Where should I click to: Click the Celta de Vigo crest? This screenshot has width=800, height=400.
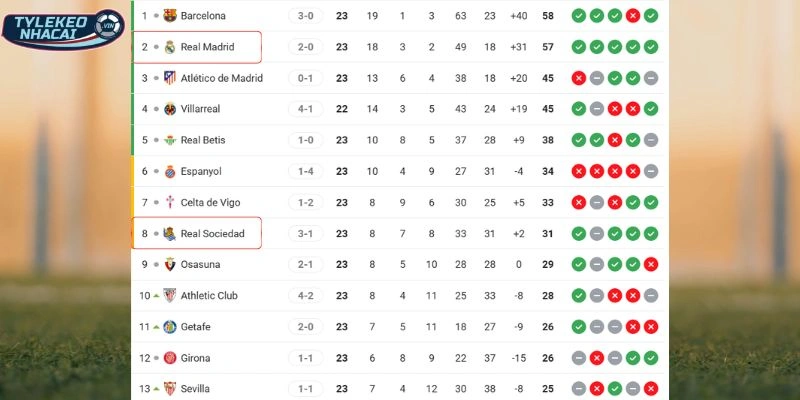[x=170, y=202]
